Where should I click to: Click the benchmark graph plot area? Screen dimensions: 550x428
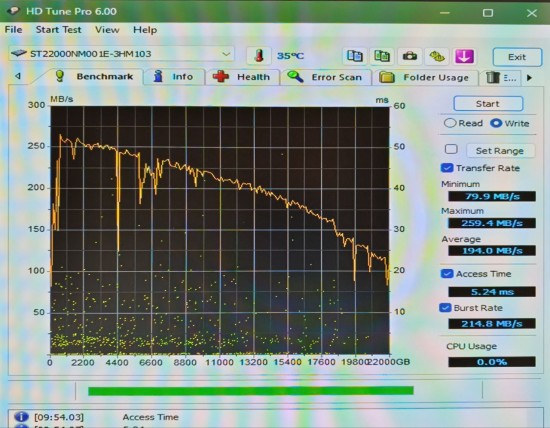click(x=220, y=230)
